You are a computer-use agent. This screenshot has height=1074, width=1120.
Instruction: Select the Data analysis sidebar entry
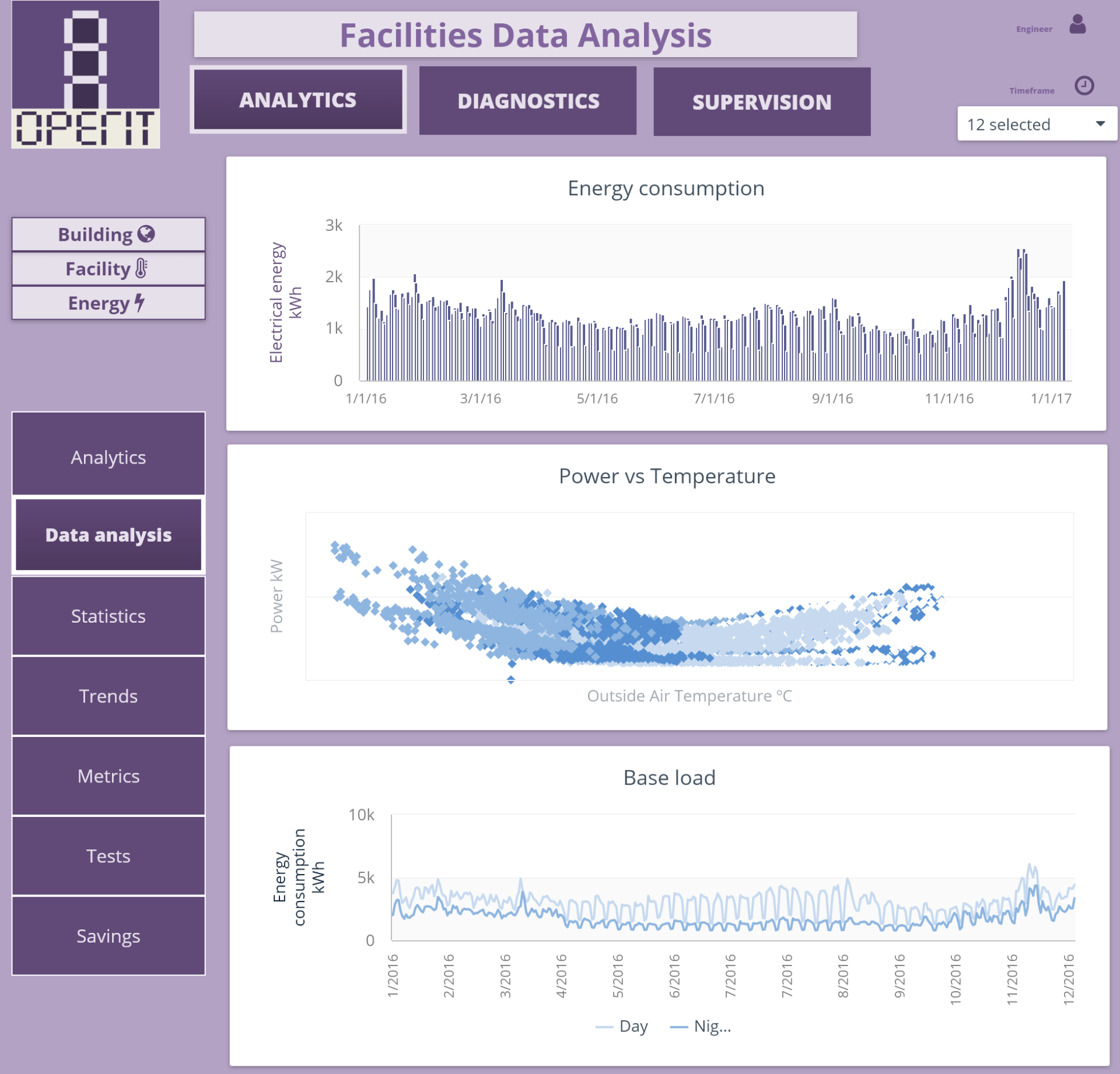click(x=108, y=534)
